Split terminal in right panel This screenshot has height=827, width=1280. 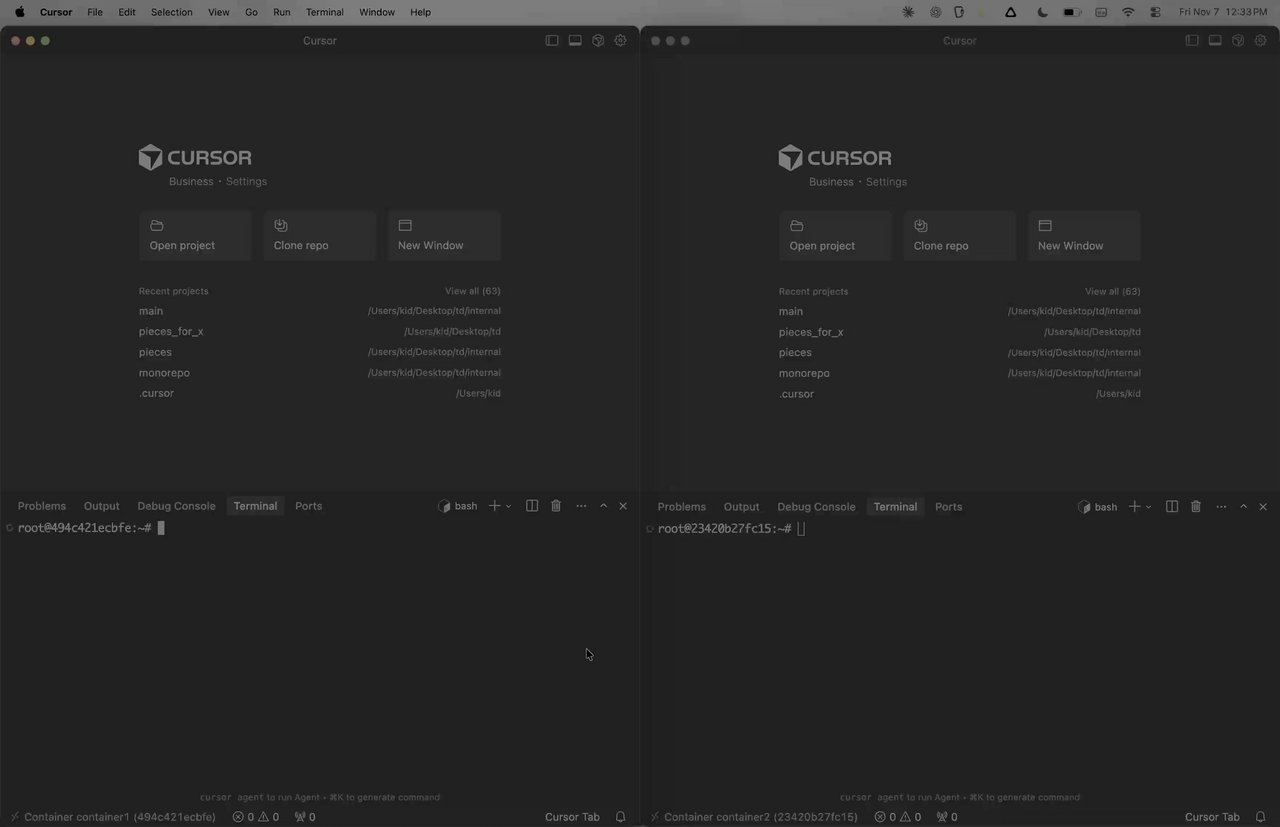pyautogui.click(x=1172, y=507)
